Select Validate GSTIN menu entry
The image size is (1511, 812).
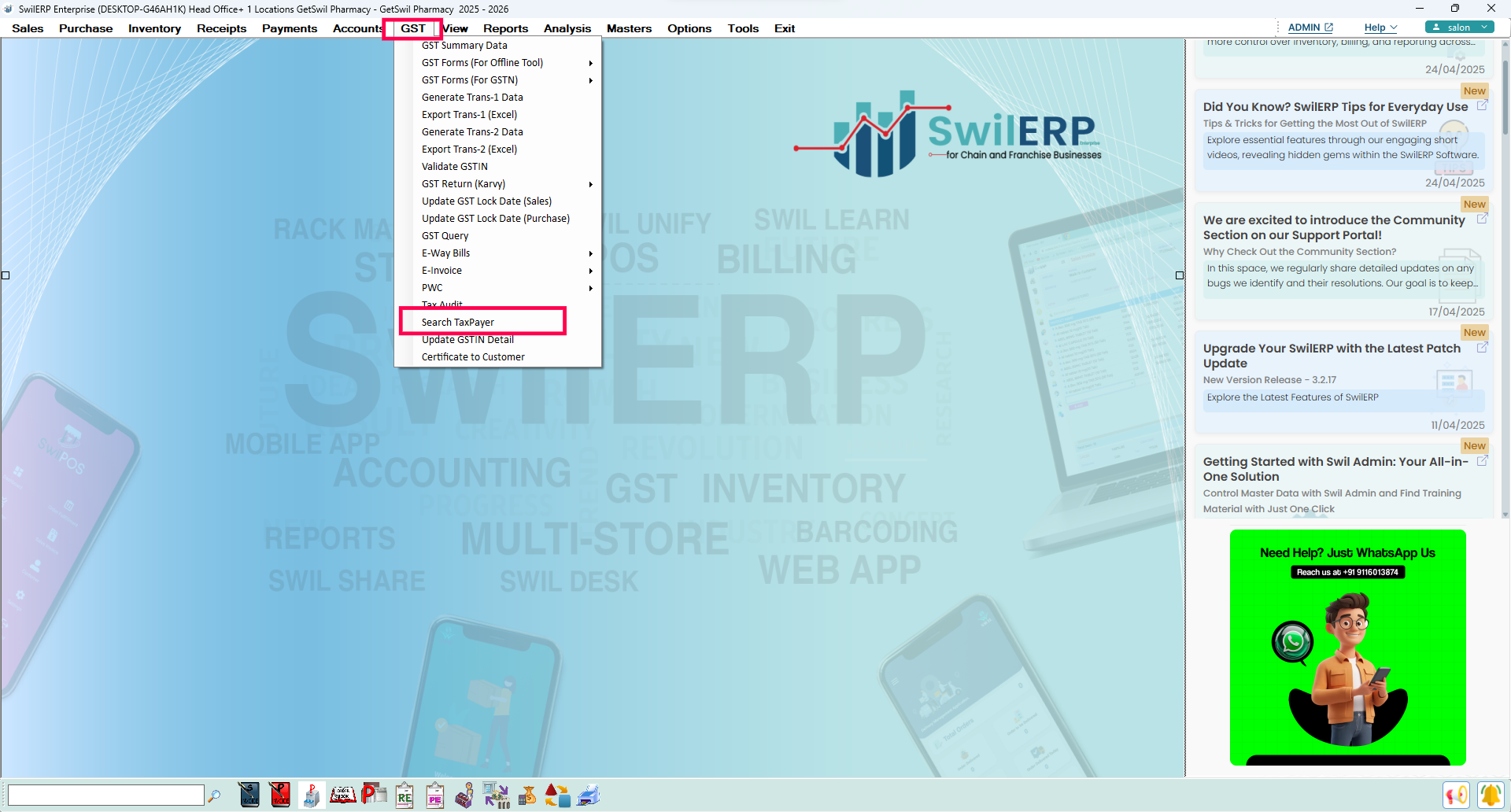coord(455,167)
